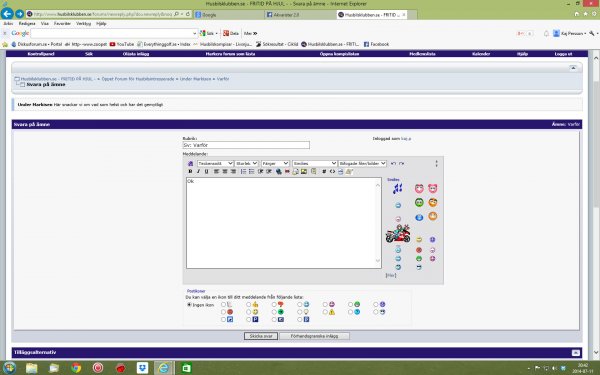Click inside the Rubrik subject field
The width and height of the screenshot is (600, 375).
pos(246,145)
